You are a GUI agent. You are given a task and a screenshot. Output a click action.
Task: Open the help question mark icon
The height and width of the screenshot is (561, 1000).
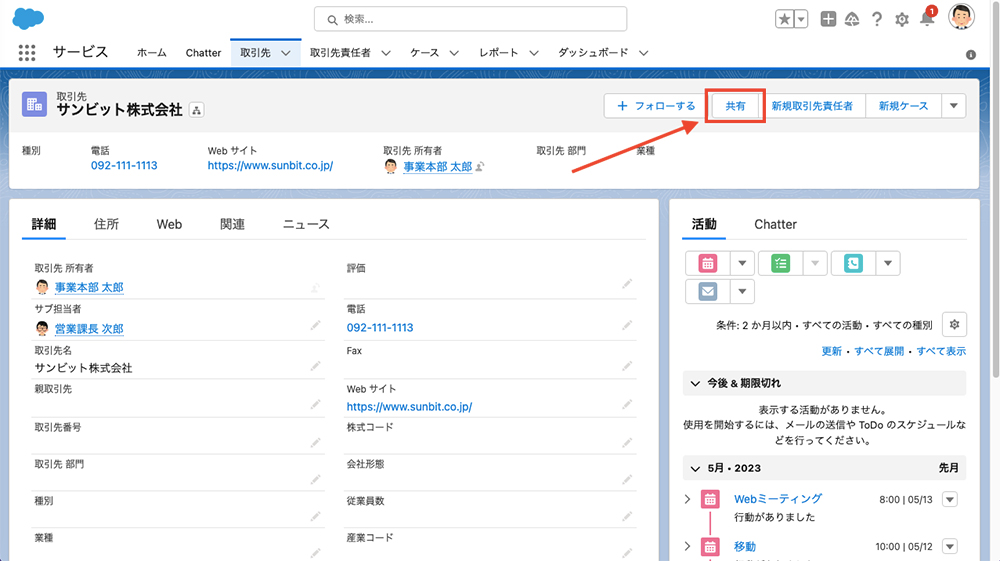[877, 20]
